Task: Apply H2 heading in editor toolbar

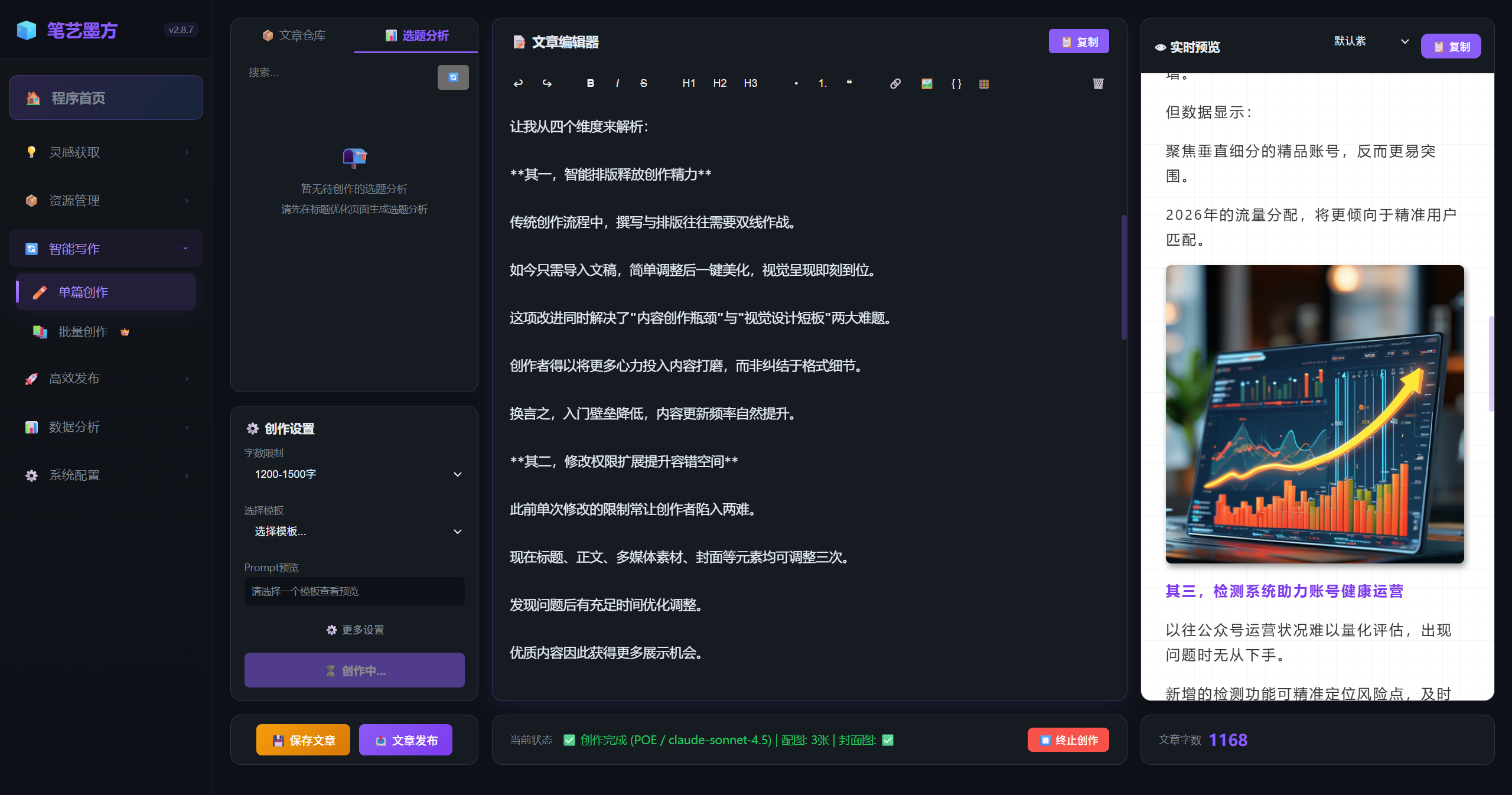Action: click(x=719, y=83)
